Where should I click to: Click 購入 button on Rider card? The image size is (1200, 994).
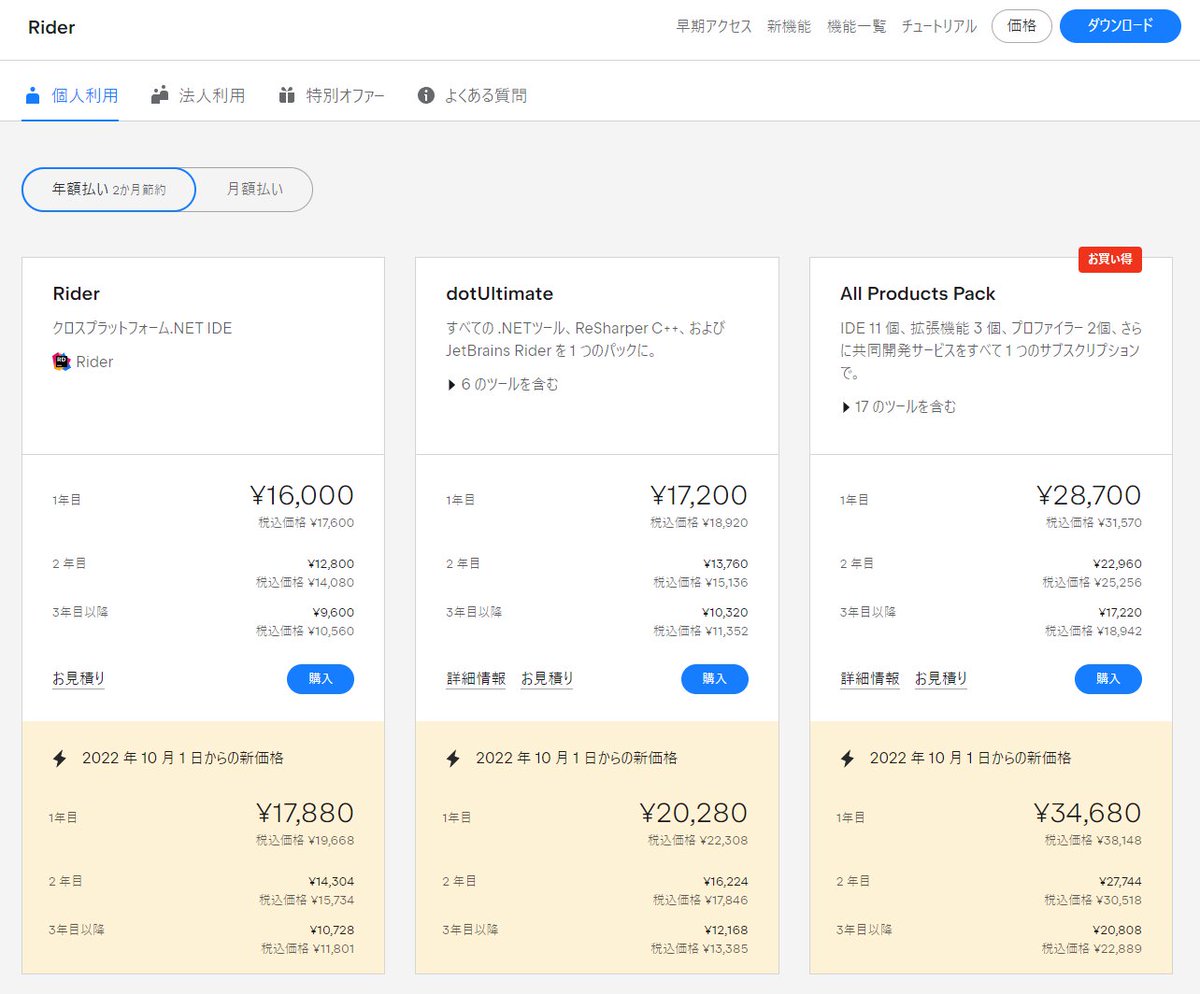tap(320, 679)
